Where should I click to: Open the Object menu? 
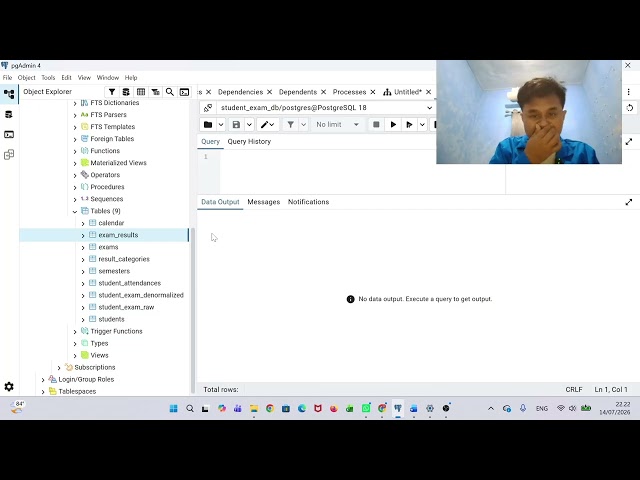pos(27,78)
